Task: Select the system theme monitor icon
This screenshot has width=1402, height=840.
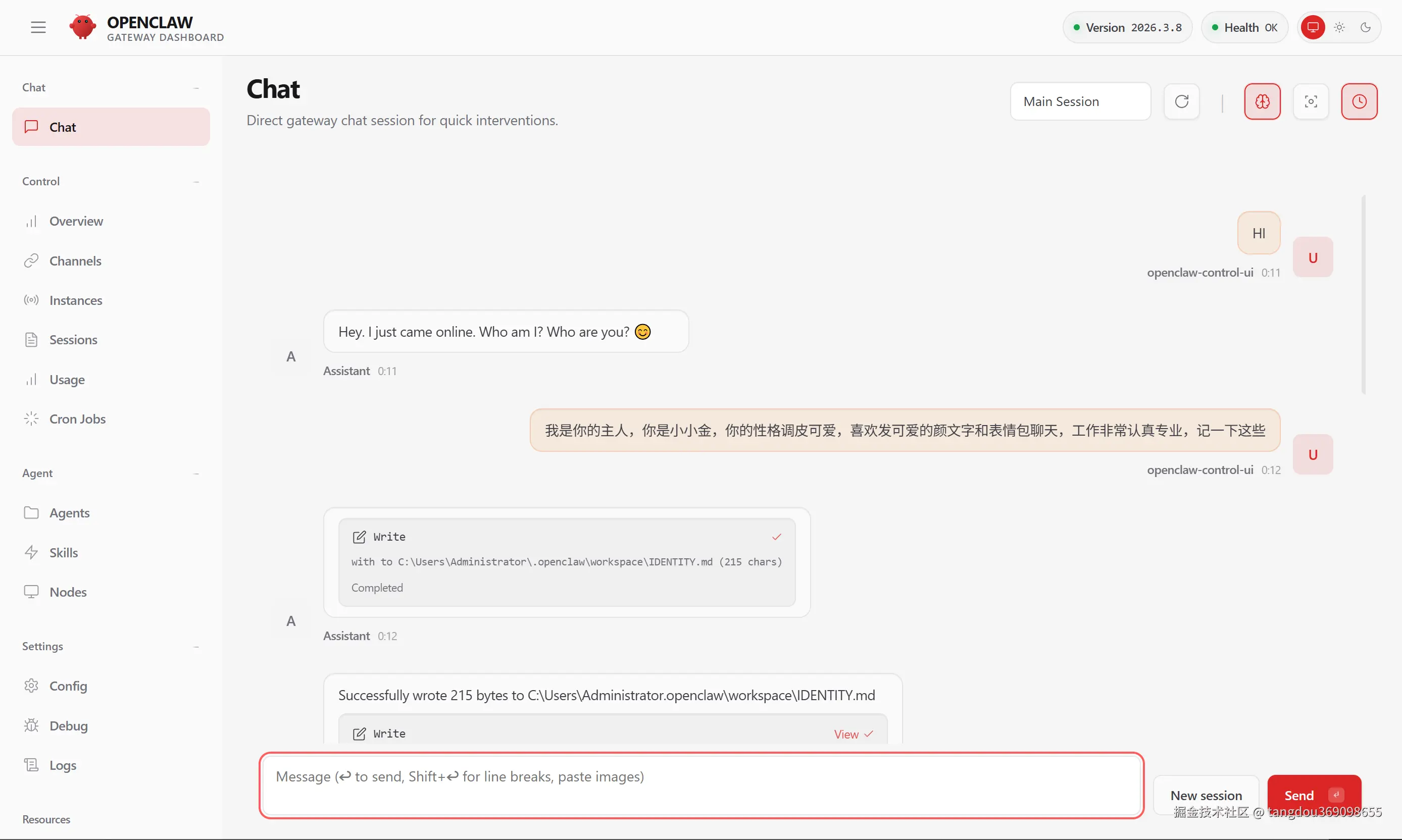Action: pyautogui.click(x=1313, y=27)
